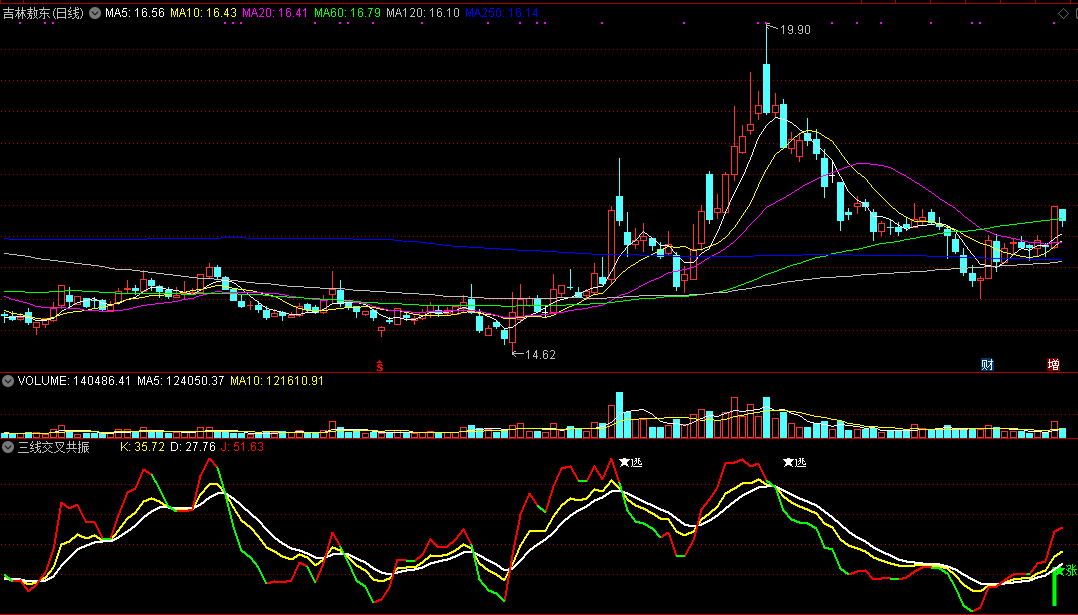This screenshot has width=1078, height=615.
Task: Click the tallest cyan volume bar
Action: click(x=619, y=415)
